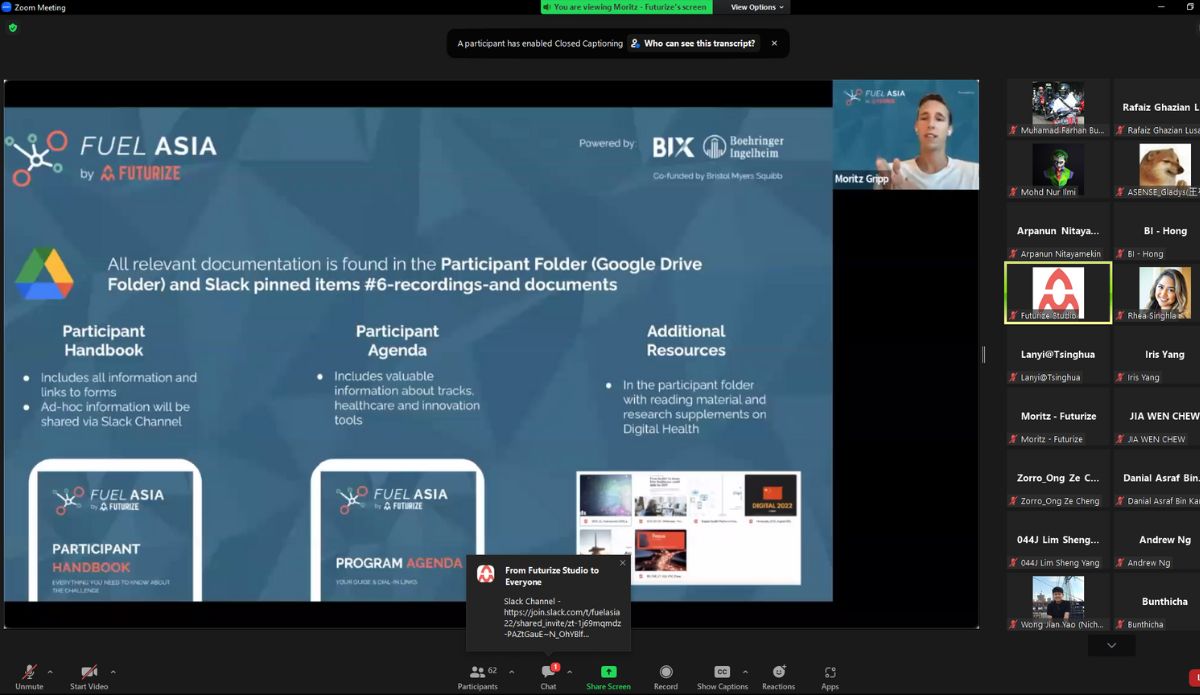This screenshot has height=695, width=1200.
Task: Click the green encryption shield icon
Action: [x=13, y=28]
